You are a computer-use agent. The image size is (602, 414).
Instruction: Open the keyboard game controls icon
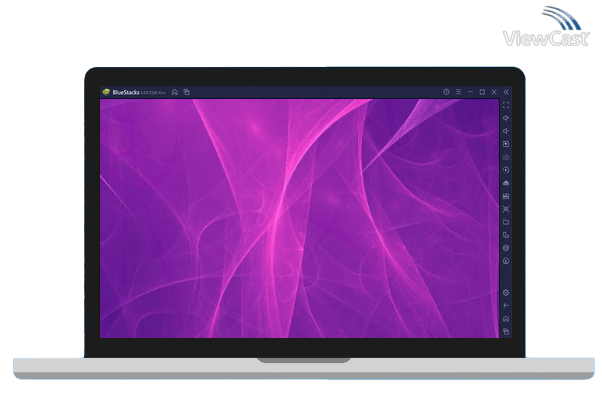tap(506, 157)
